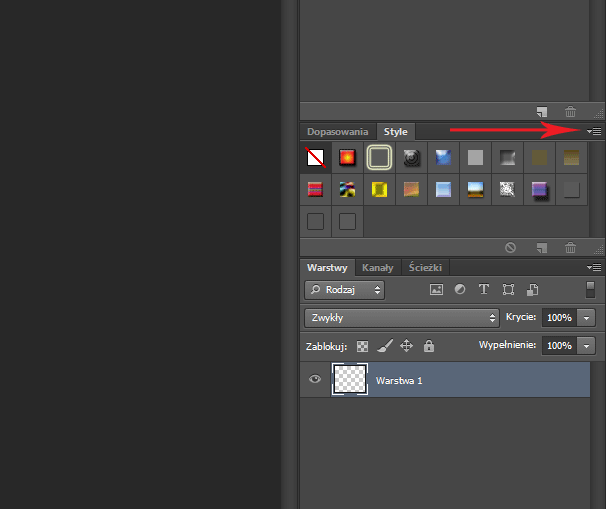The image size is (606, 509).
Task: Lock image pixels brush icon
Action: (385, 346)
